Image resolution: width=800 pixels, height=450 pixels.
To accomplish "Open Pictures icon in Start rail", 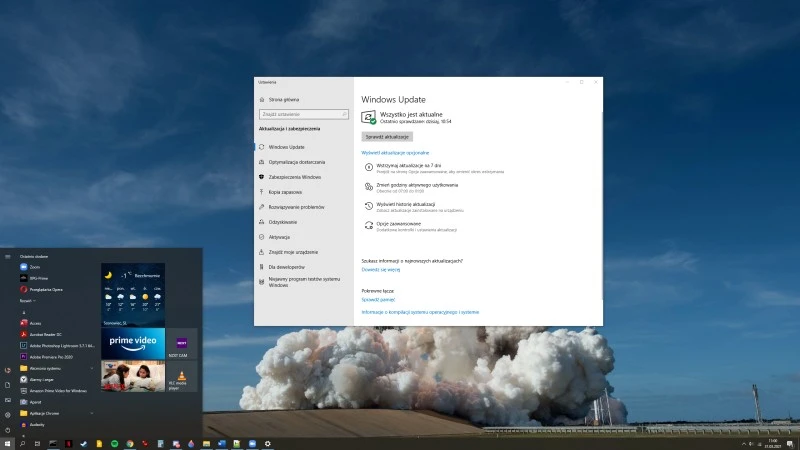I will point(8,400).
